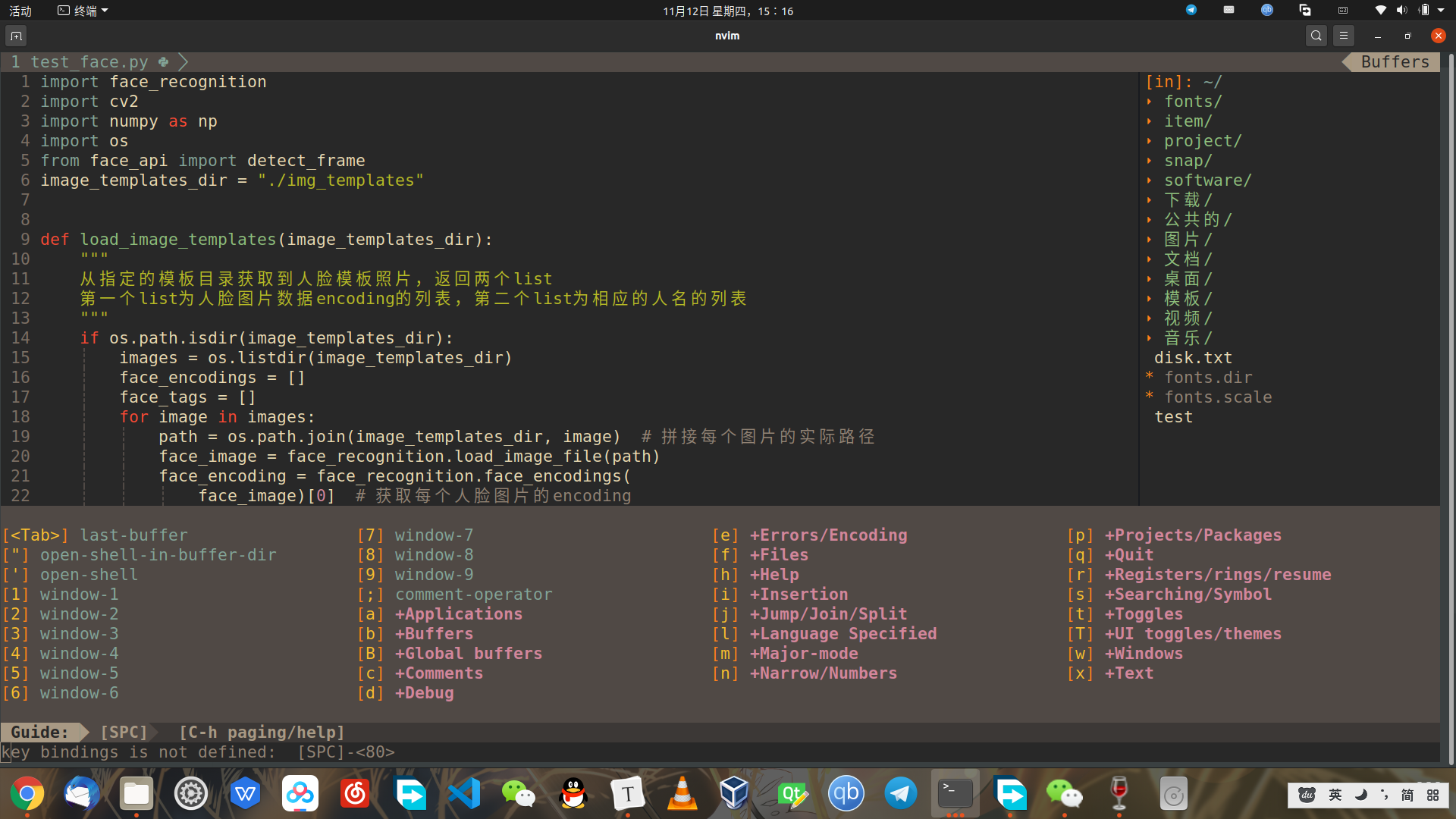The width and height of the screenshot is (1456, 819).
Task: Expand the fonts/ folder in file tree
Action: coord(1192,102)
